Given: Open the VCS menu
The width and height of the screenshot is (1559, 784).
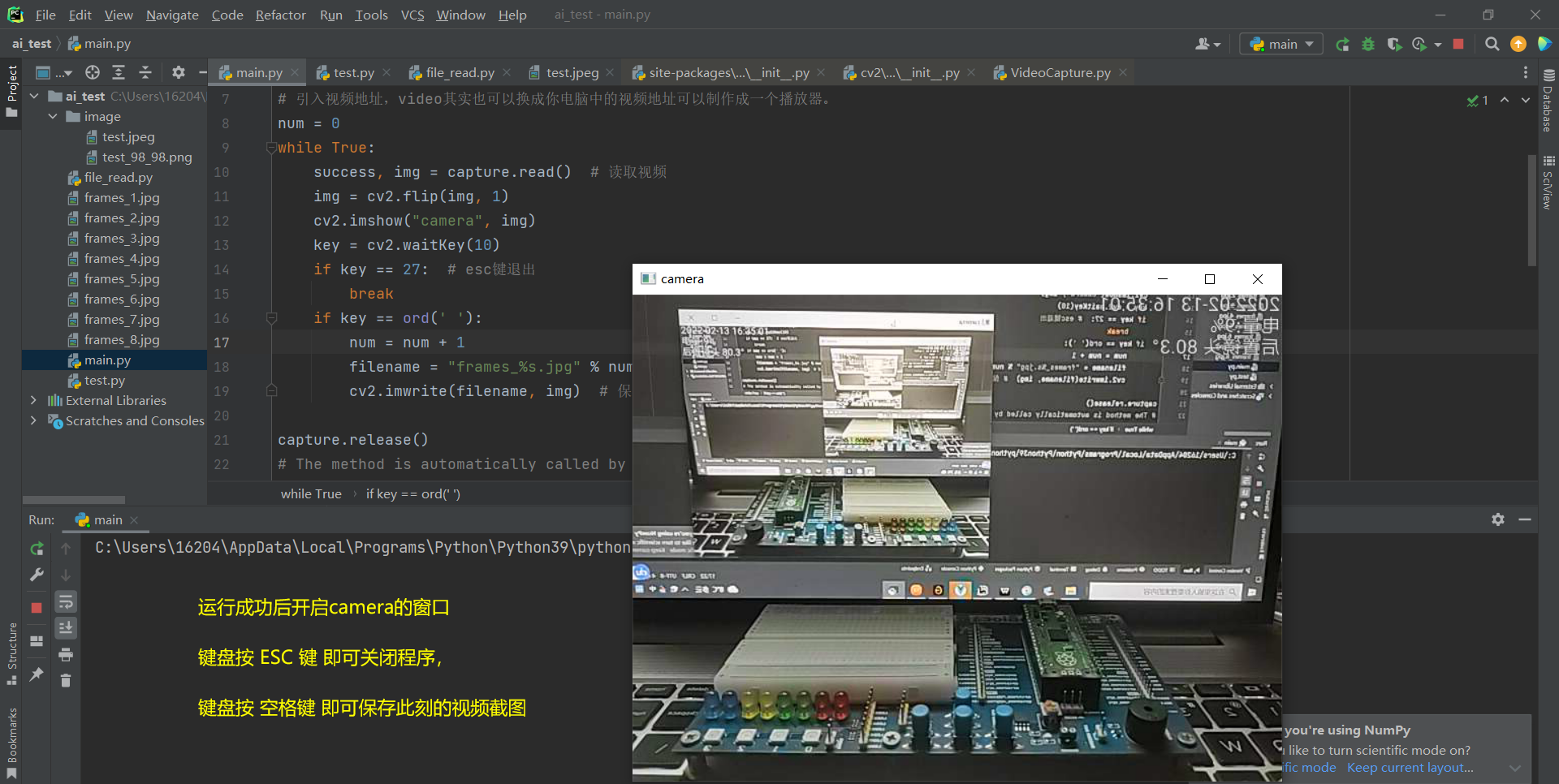Looking at the screenshot, I should tap(412, 15).
